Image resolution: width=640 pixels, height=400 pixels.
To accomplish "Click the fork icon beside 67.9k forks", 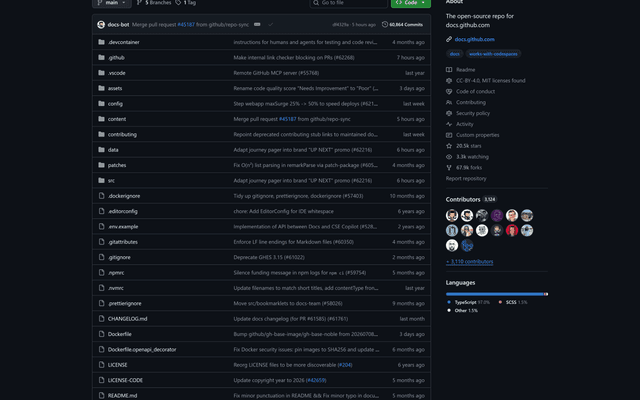I will point(449,168).
